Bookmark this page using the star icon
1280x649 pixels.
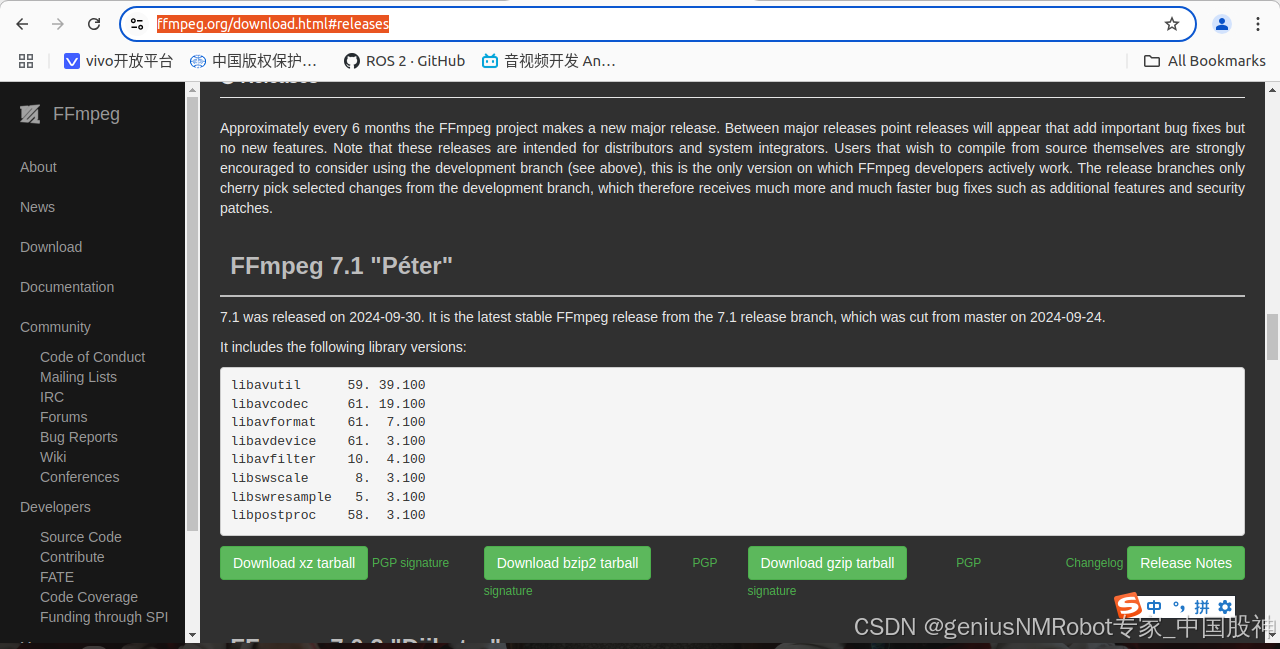pos(1171,23)
